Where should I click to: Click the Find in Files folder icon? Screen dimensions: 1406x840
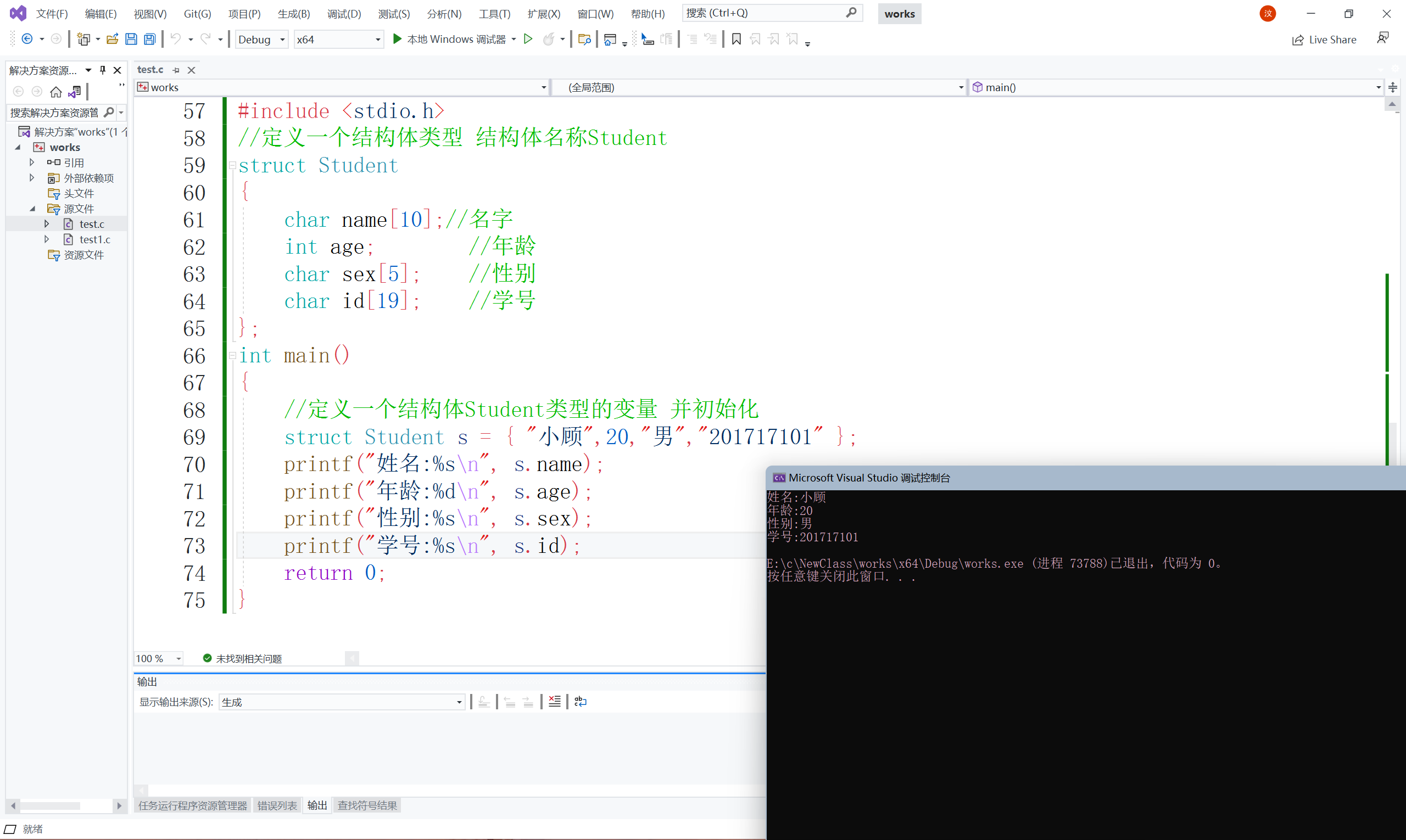(584, 39)
